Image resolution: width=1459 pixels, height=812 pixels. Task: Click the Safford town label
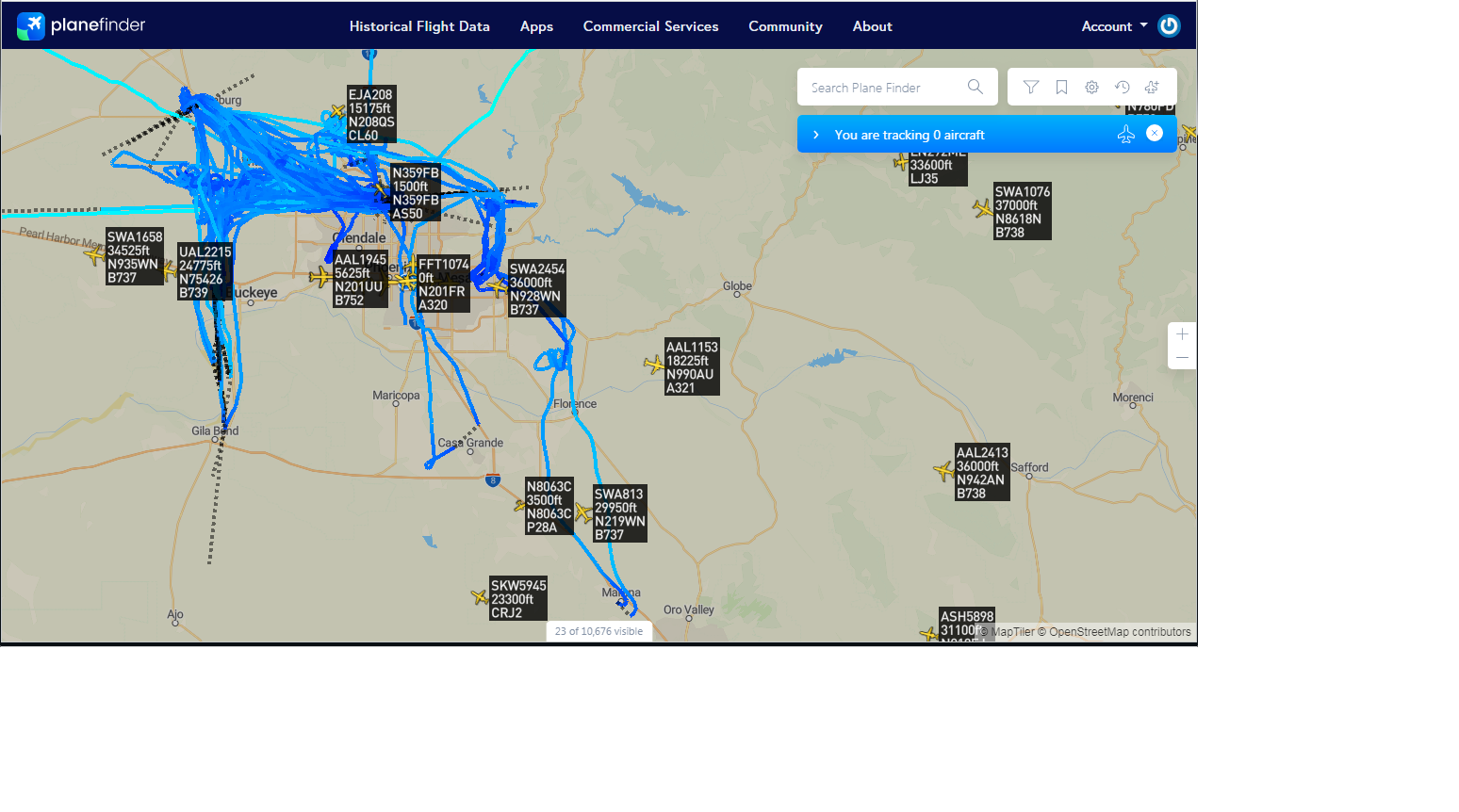click(1029, 467)
